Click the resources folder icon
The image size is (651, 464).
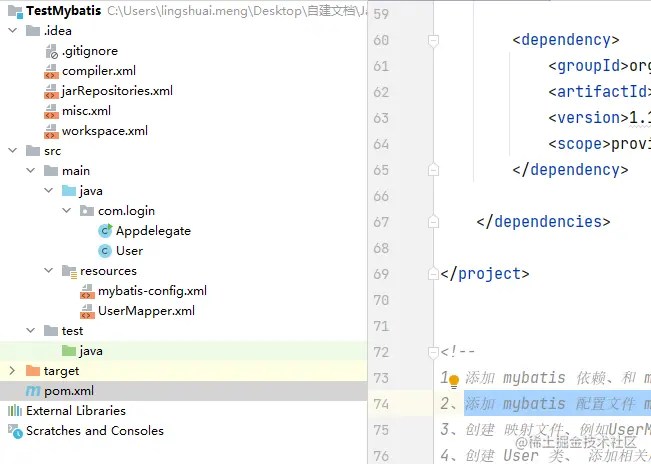tap(69, 271)
